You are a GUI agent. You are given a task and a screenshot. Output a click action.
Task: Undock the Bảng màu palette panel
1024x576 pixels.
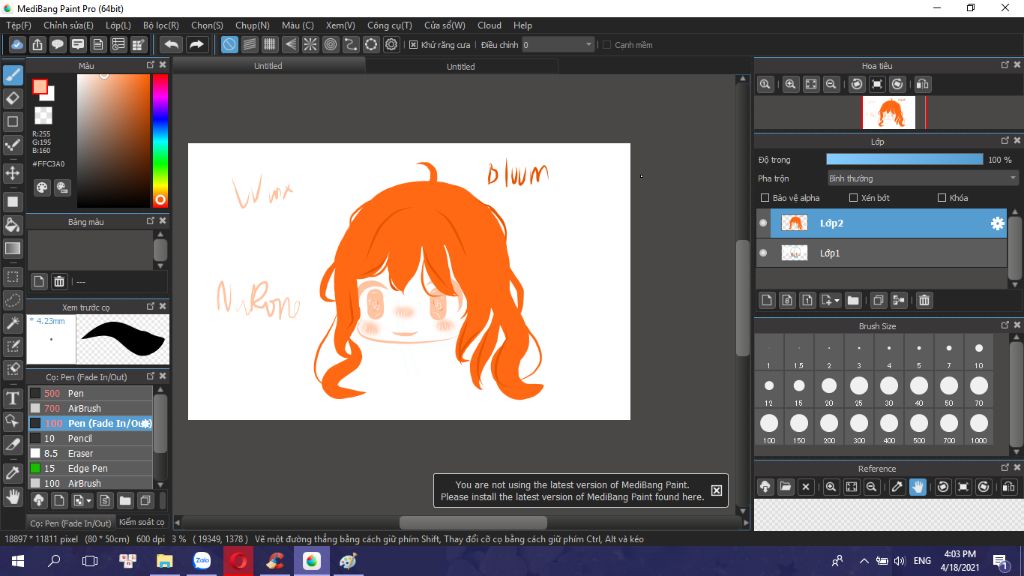(150, 221)
